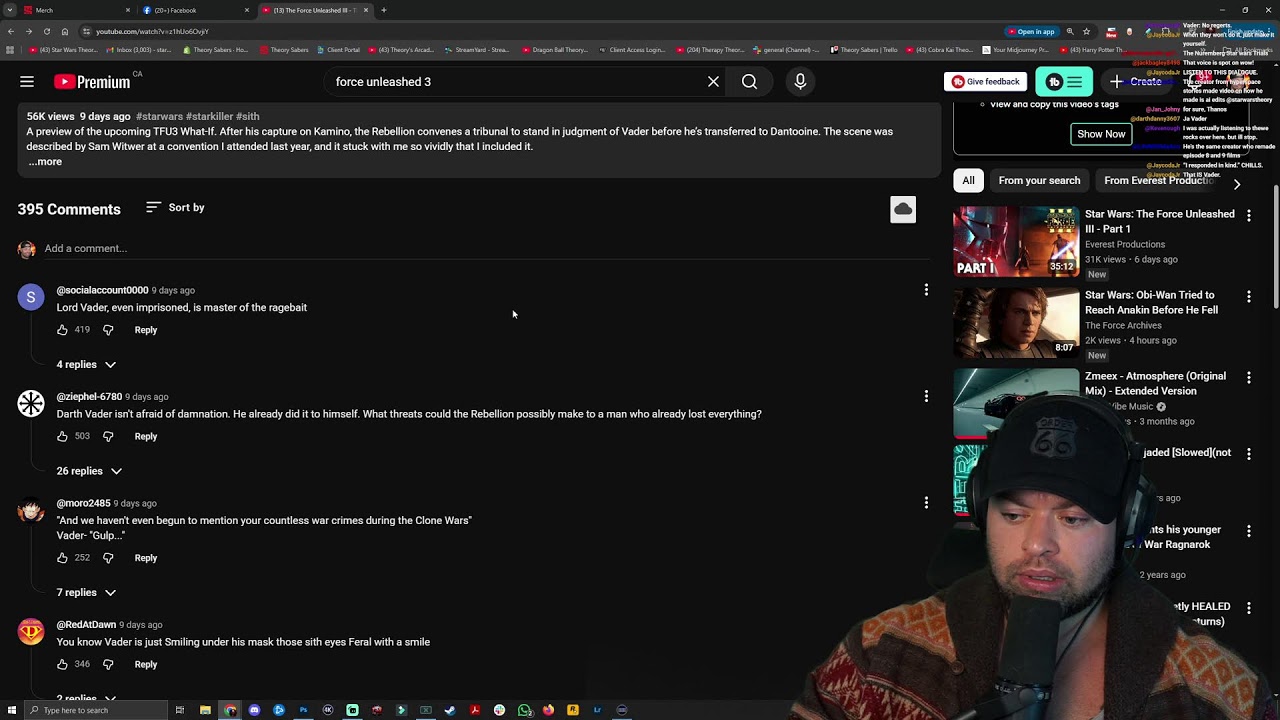Open Force Unleashed III Part 1 thumbnail

pos(1016,241)
